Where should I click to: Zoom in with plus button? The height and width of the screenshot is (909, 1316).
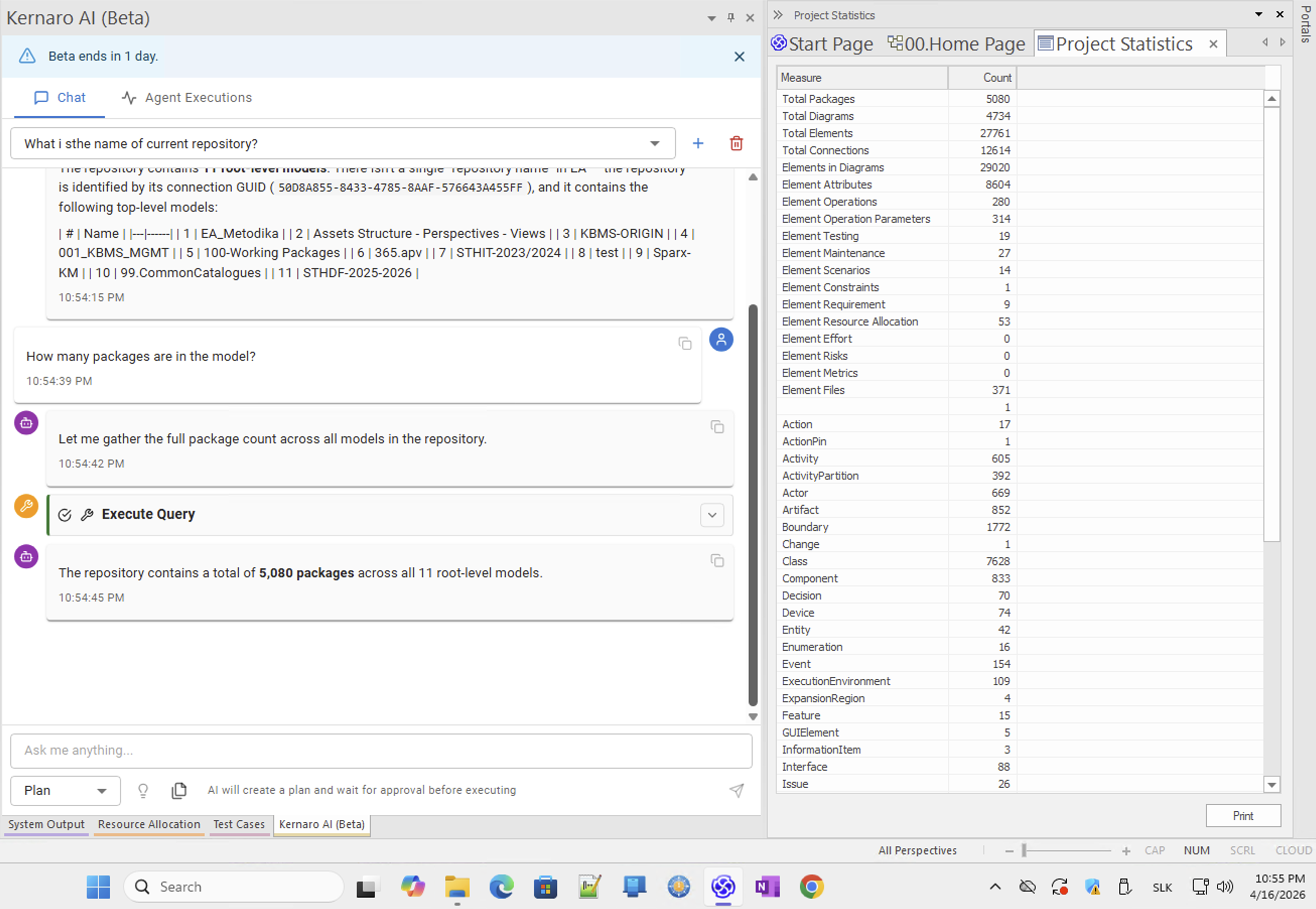[1126, 851]
